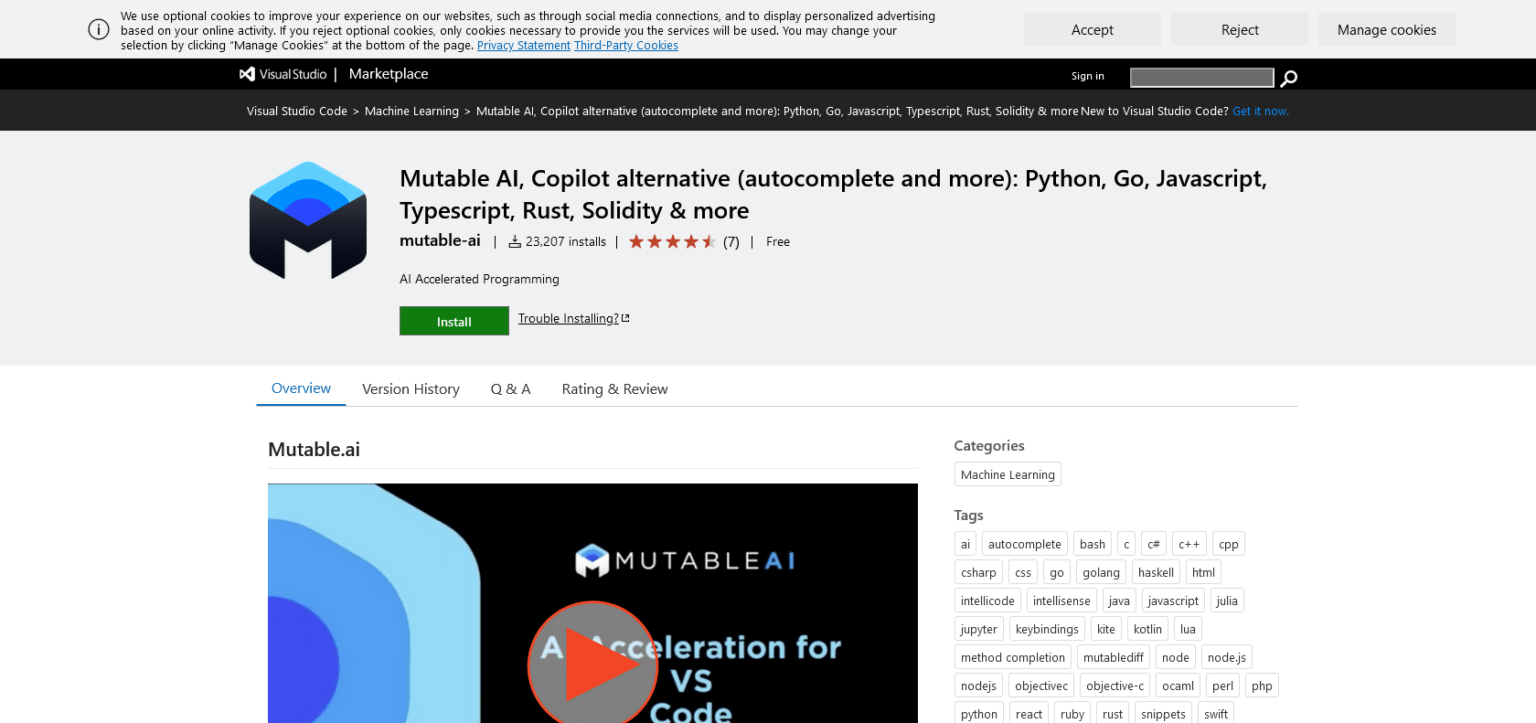Click the info icon in the cookie banner
The height and width of the screenshot is (723, 1536).
point(98,29)
